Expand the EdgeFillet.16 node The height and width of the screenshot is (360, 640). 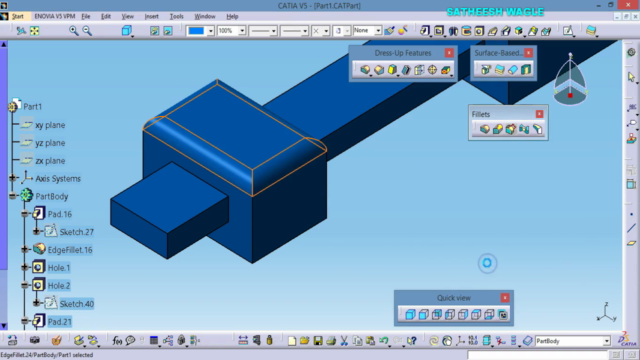pyautogui.click(x=25, y=249)
